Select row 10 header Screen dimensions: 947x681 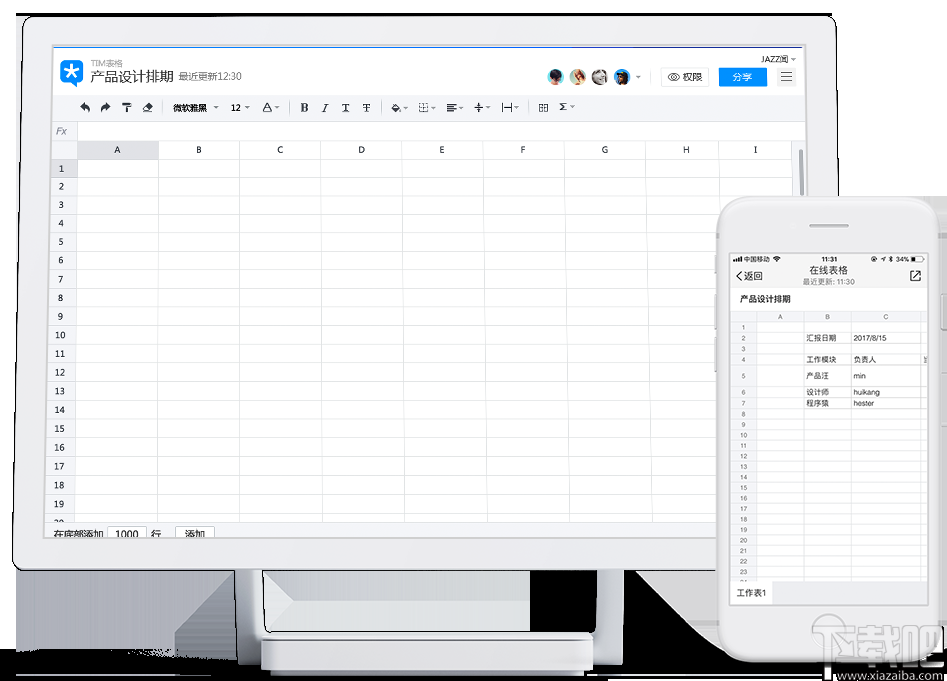(60, 335)
